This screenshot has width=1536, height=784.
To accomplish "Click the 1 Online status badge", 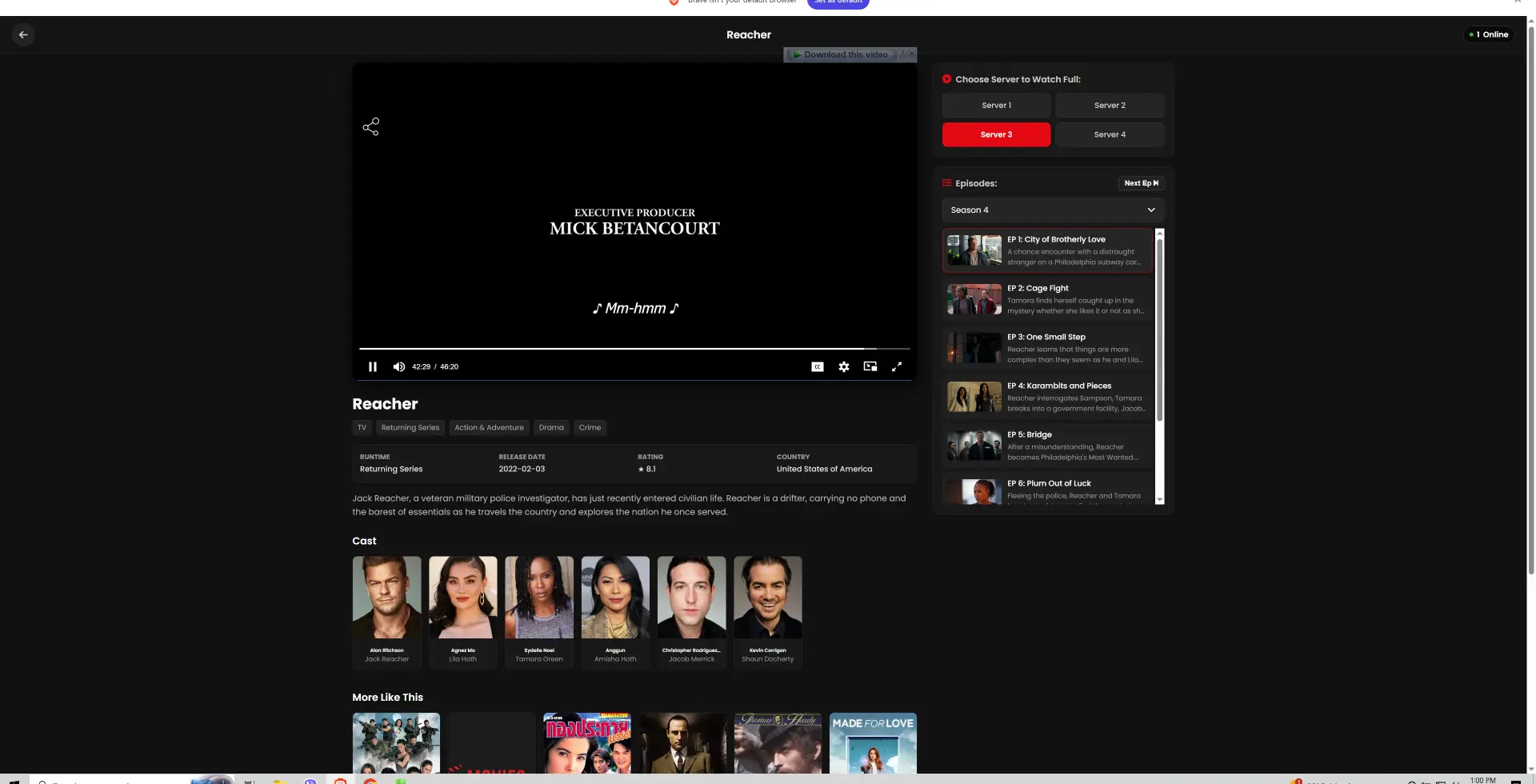I will (1489, 34).
